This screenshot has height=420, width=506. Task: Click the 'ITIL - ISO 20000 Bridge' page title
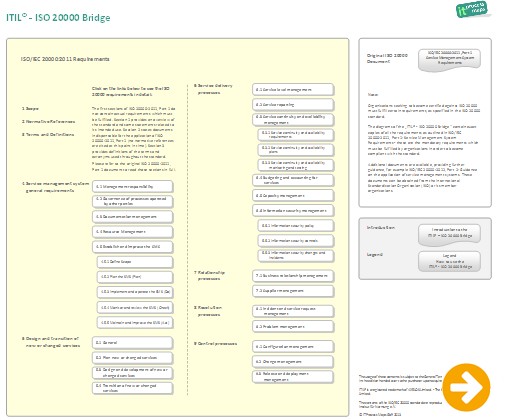(x=58, y=17)
